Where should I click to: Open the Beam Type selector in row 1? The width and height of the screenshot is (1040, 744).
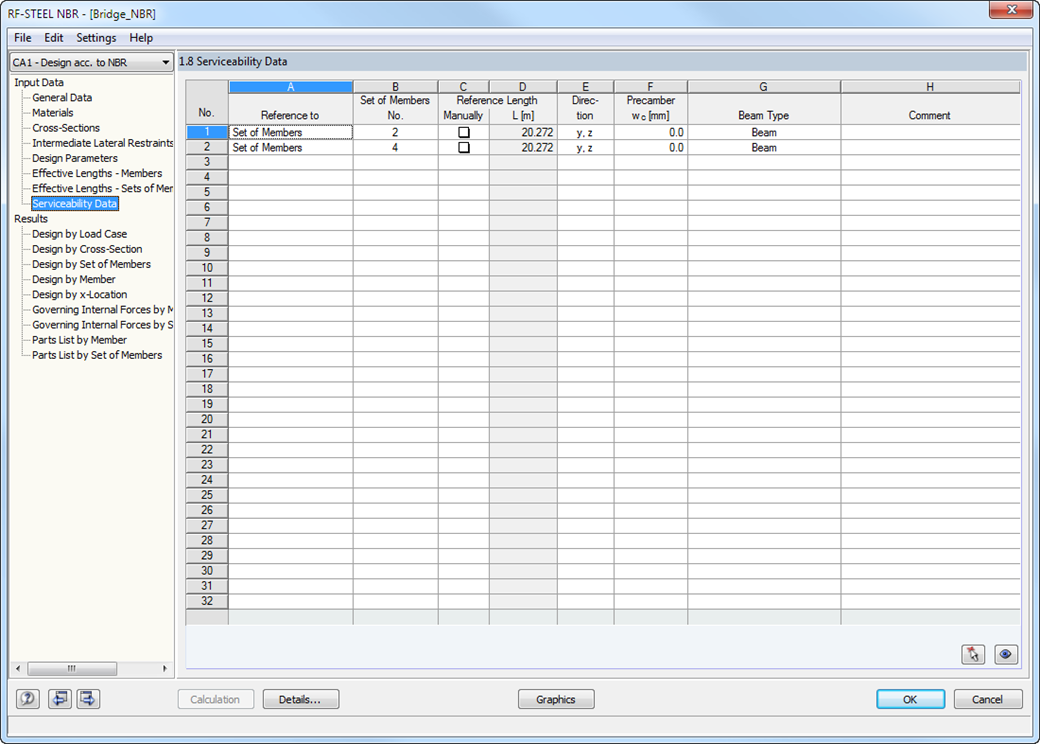(763, 131)
